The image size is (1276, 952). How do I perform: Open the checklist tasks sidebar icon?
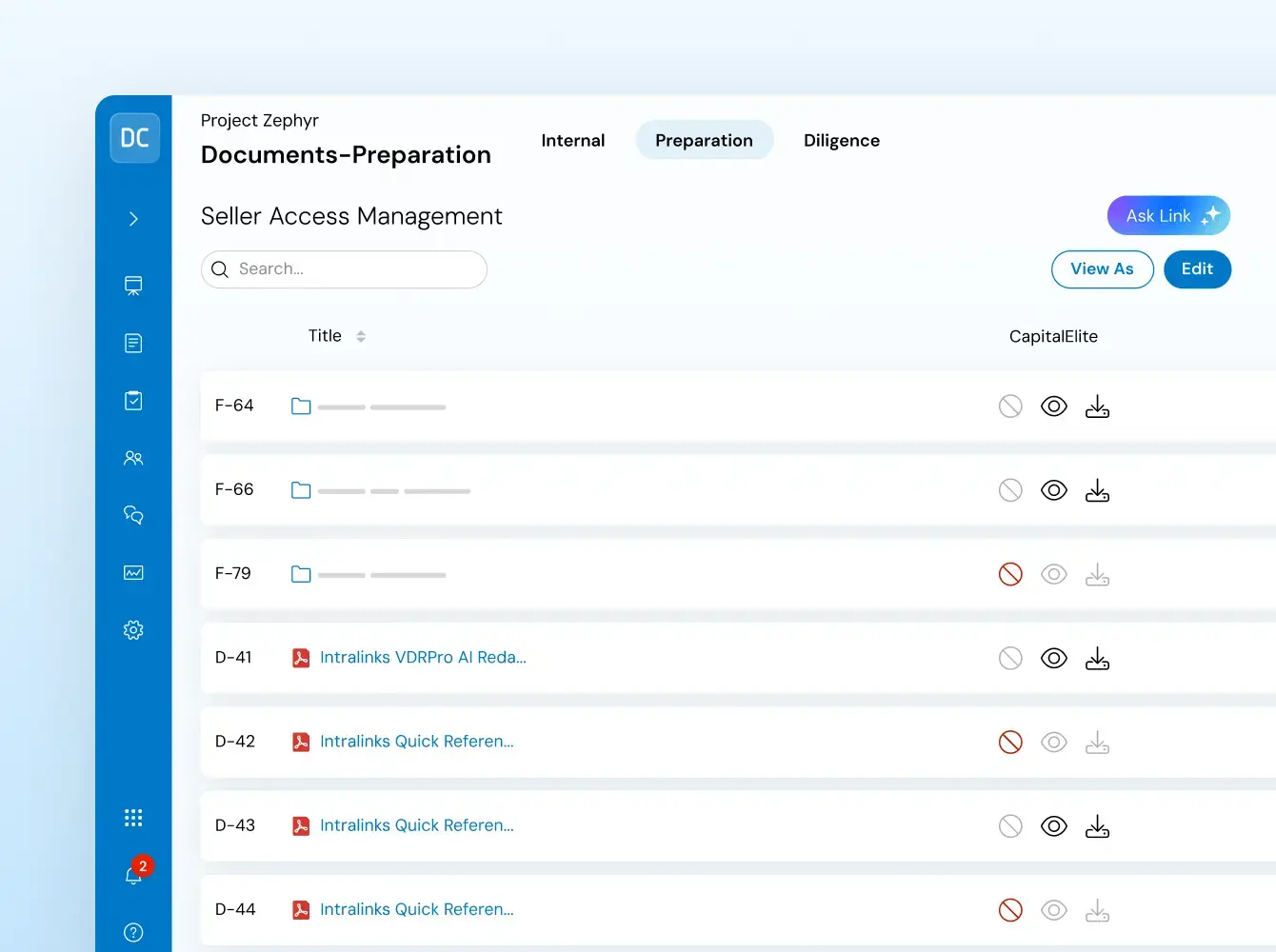tap(133, 401)
